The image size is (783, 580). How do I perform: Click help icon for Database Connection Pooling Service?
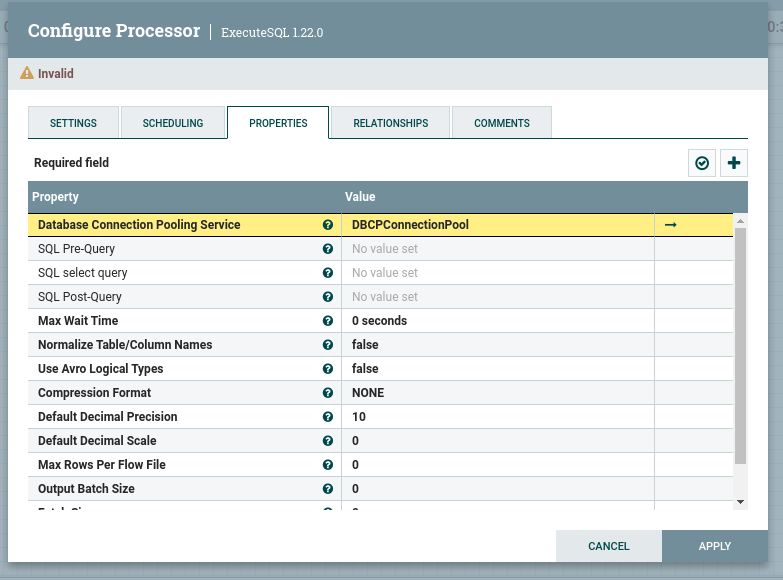pos(328,225)
